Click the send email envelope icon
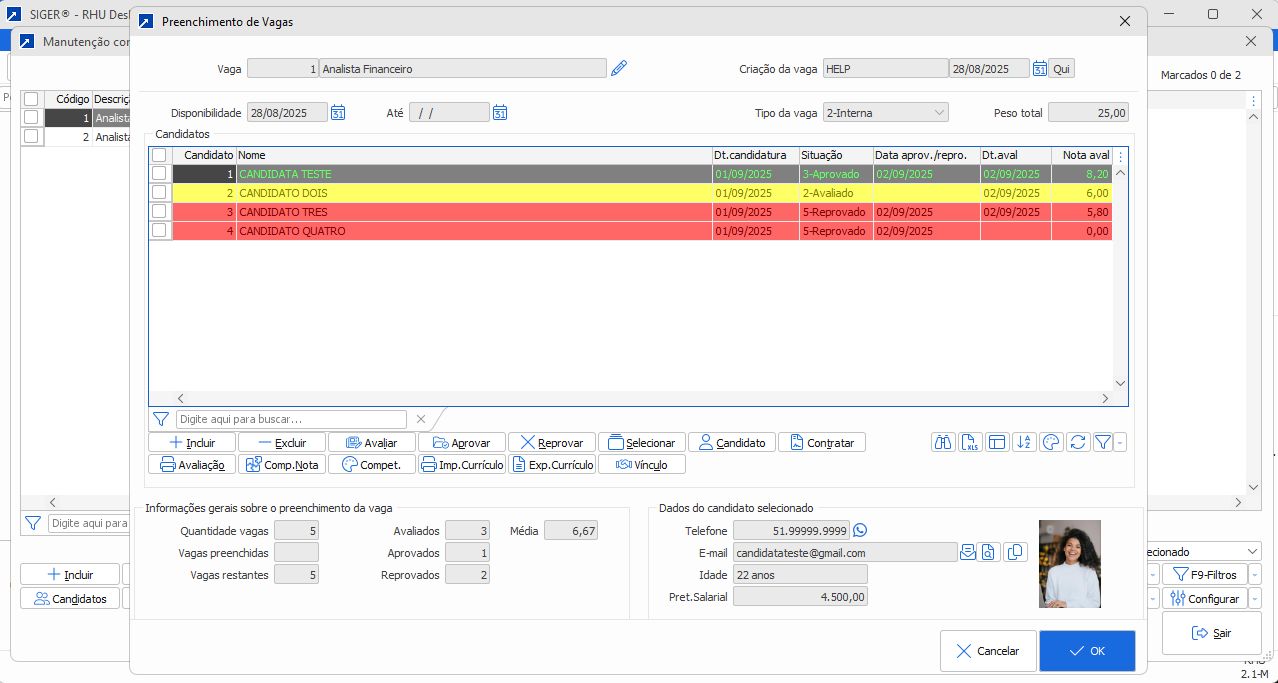 point(967,552)
